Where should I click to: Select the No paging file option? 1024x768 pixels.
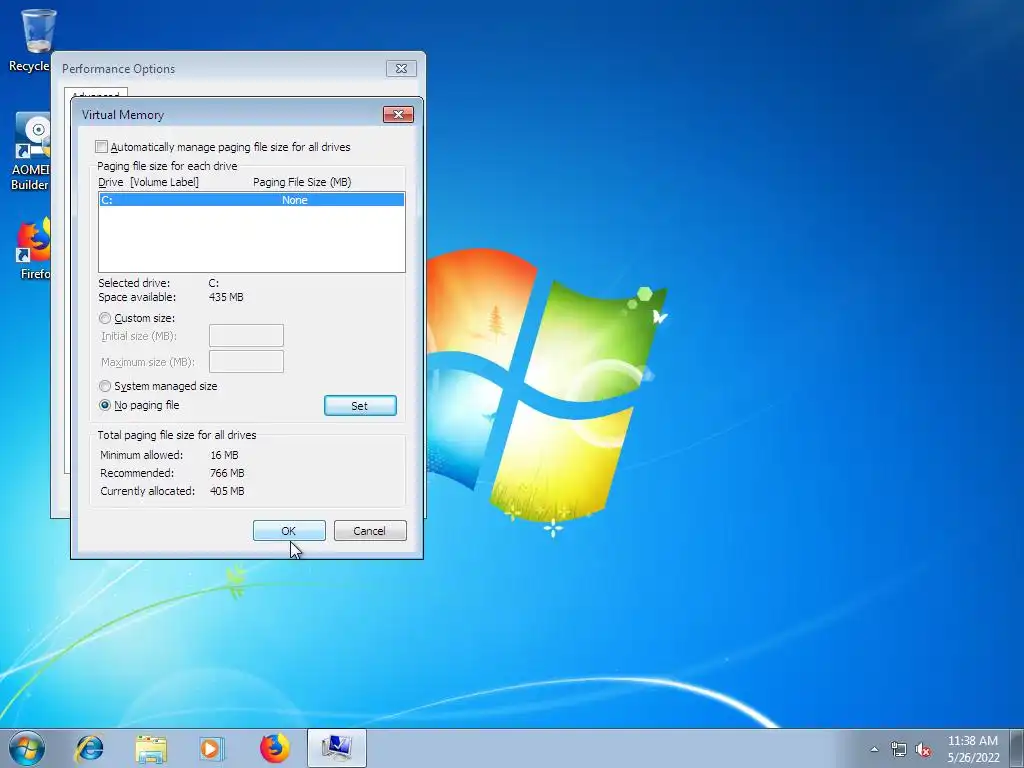point(104,405)
